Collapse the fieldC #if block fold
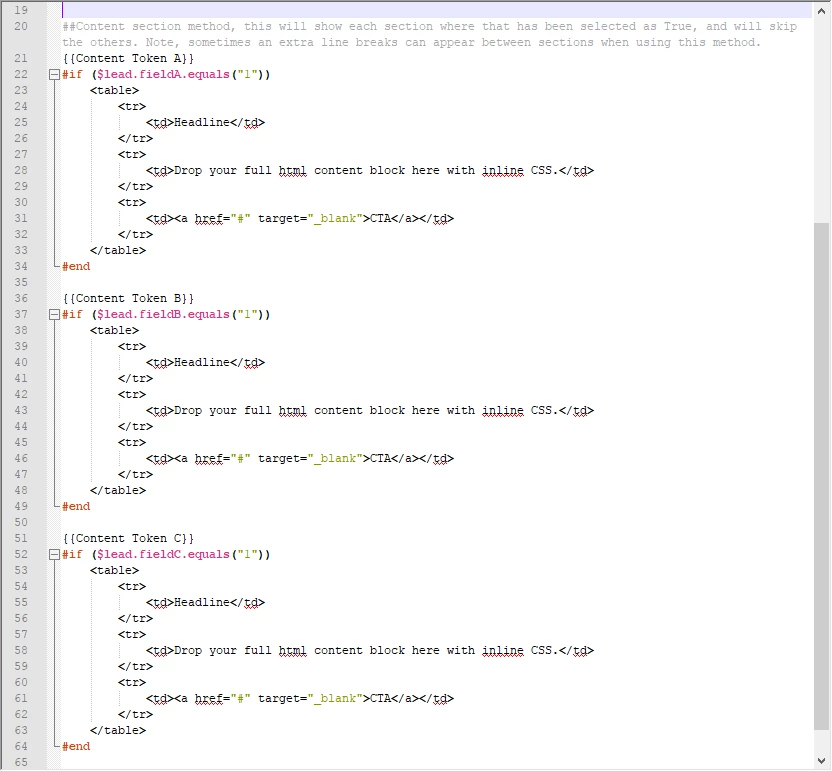The height and width of the screenshot is (771, 832). 54,555
